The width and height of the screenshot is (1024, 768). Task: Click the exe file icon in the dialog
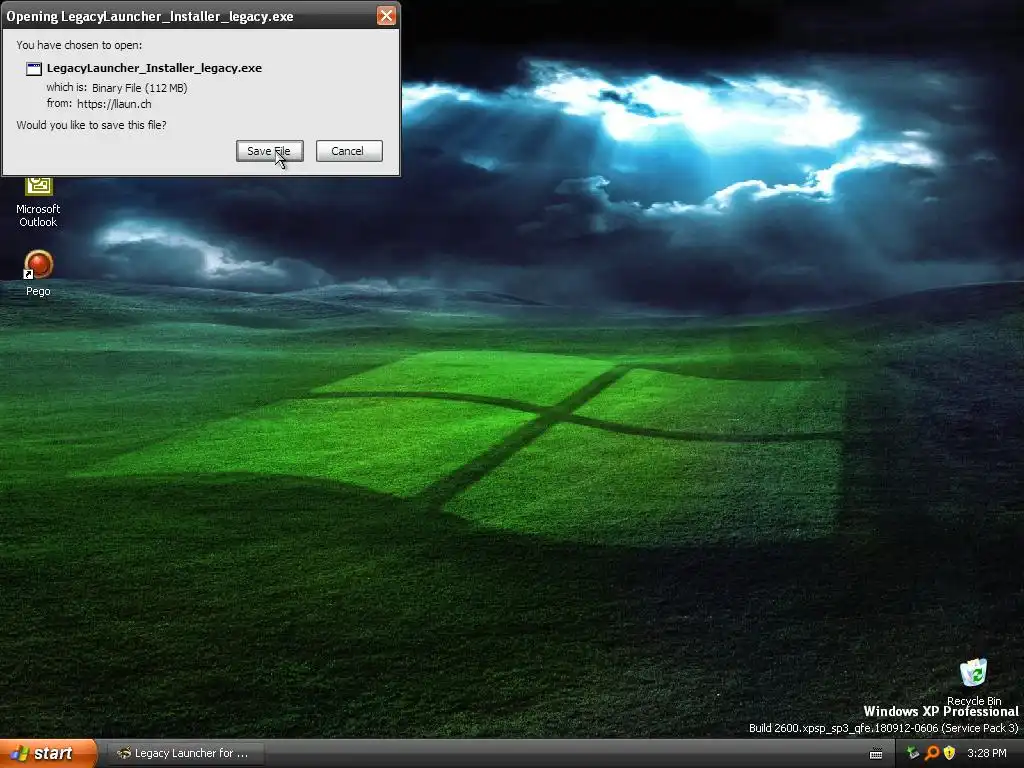click(x=34, y=69)
